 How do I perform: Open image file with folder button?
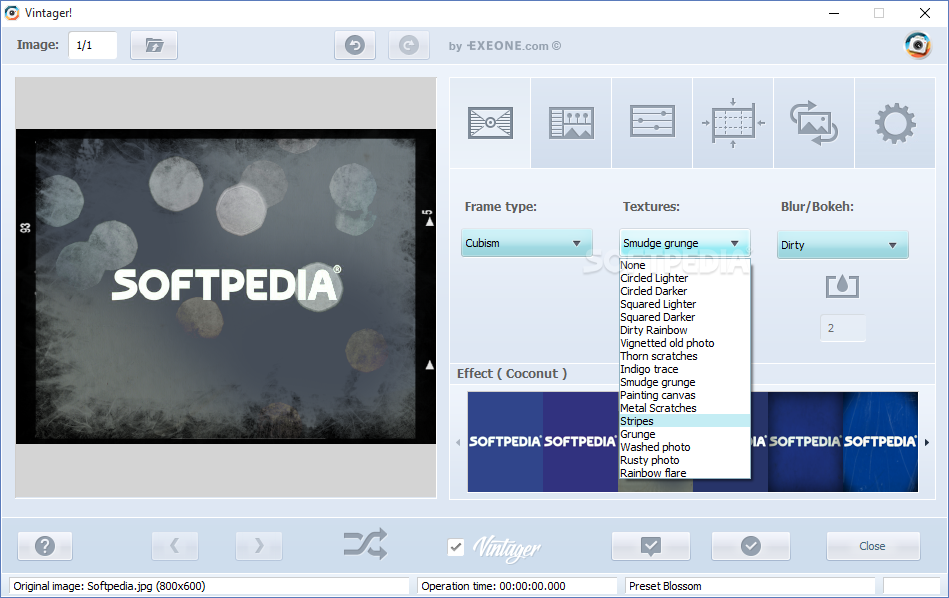click(154, 45)
